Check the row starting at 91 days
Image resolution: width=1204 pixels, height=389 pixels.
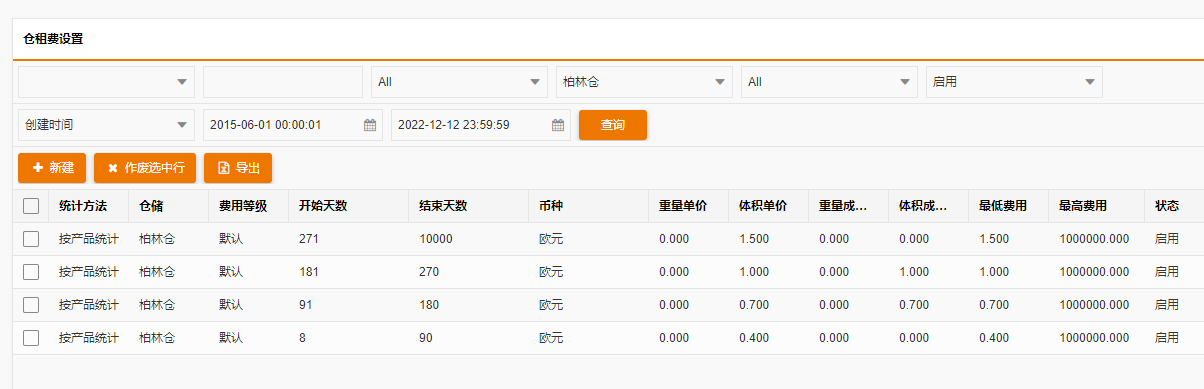[31, 305]
